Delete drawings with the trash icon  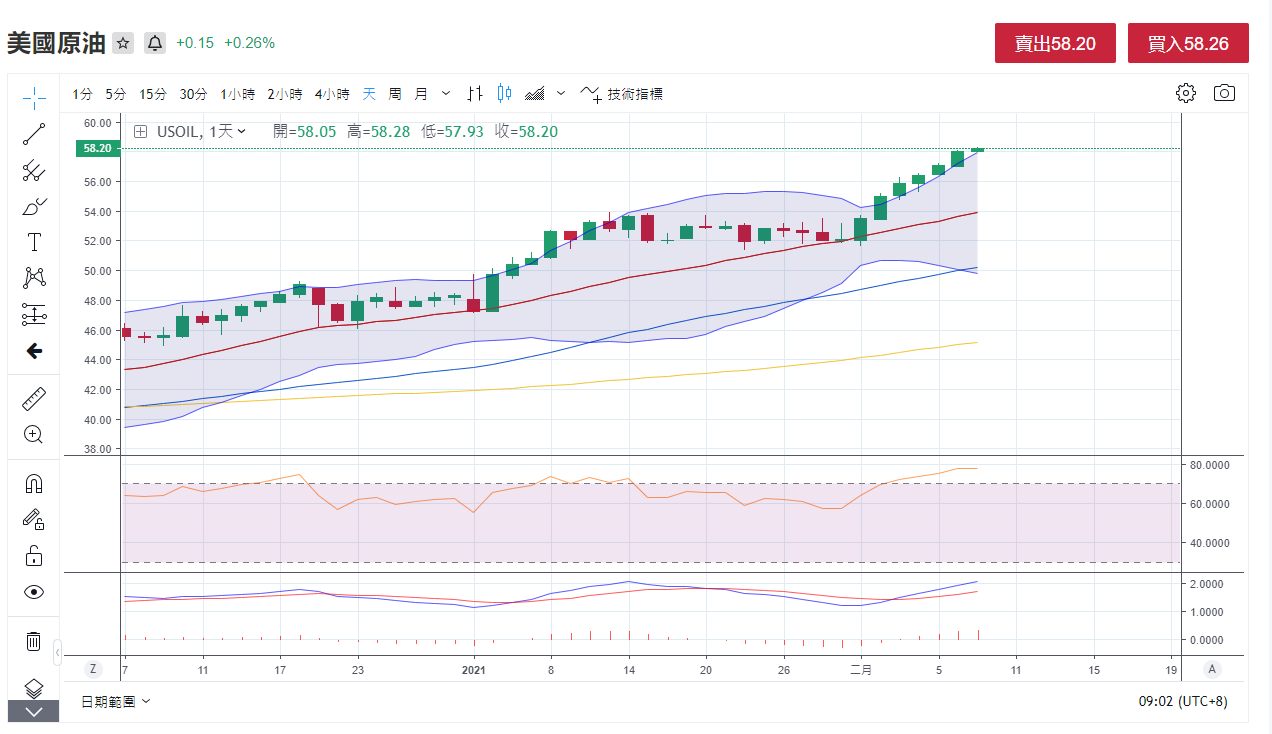coord(34,641)
